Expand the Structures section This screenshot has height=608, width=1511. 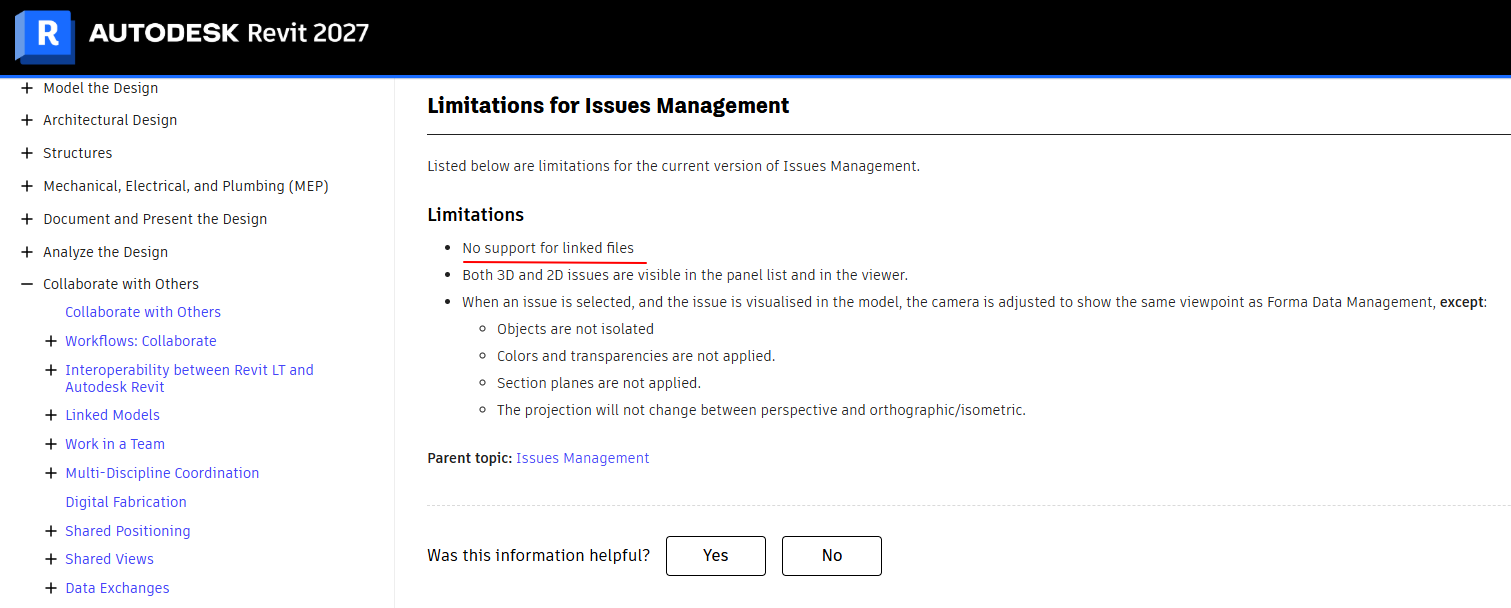click(x=27, y=153)
